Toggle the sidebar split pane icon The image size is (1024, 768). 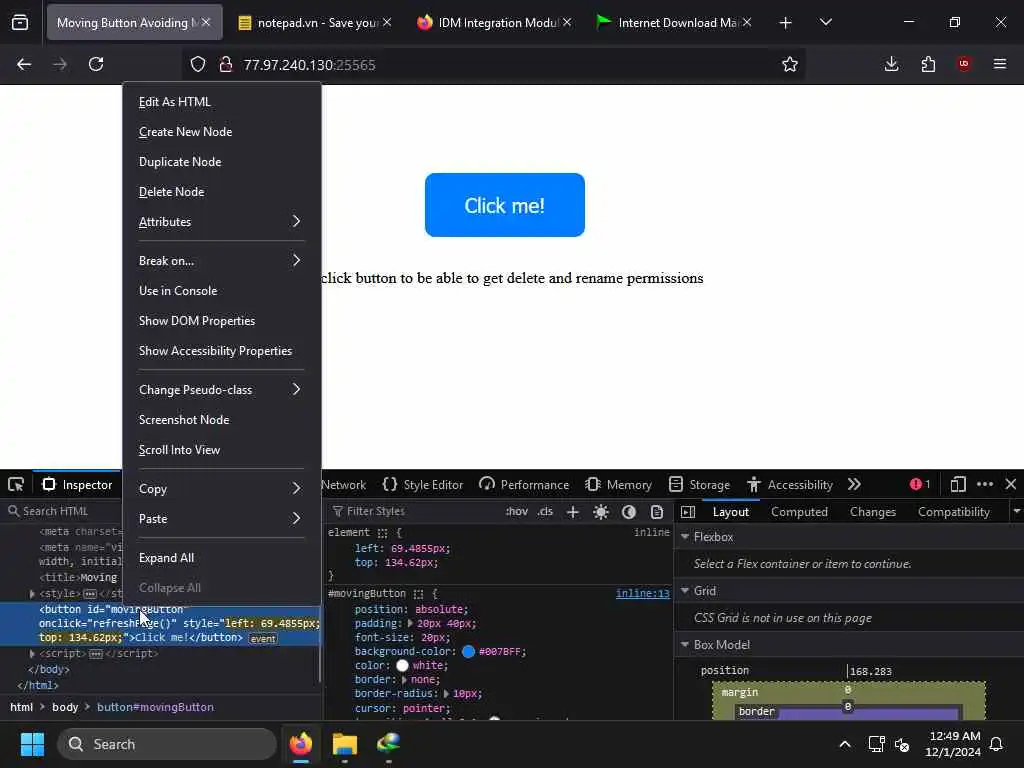(x=688, y=512)
